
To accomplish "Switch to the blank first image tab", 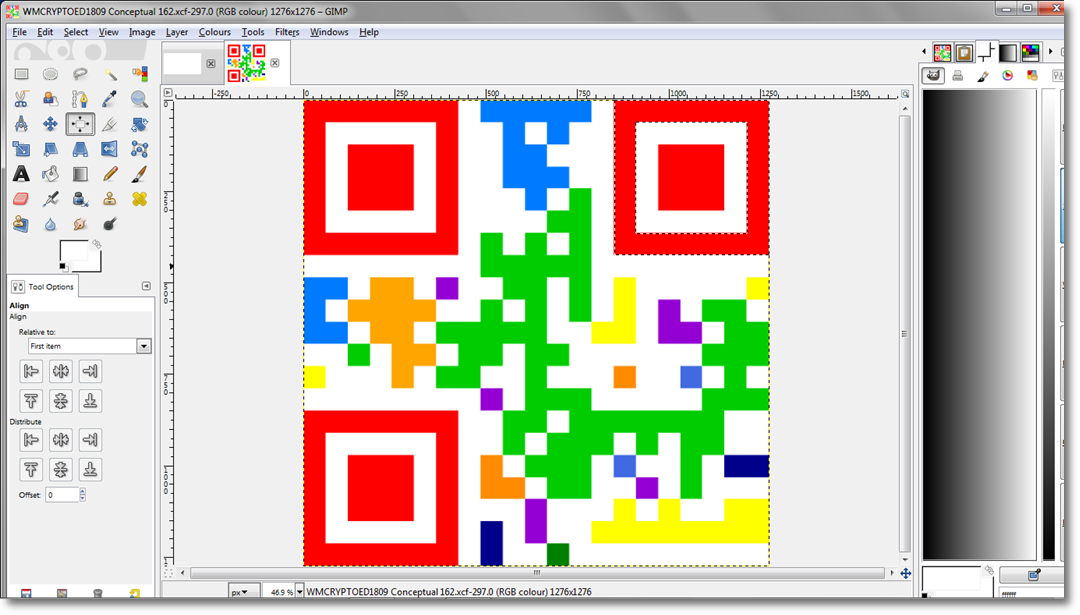I will tap(183, 63).
